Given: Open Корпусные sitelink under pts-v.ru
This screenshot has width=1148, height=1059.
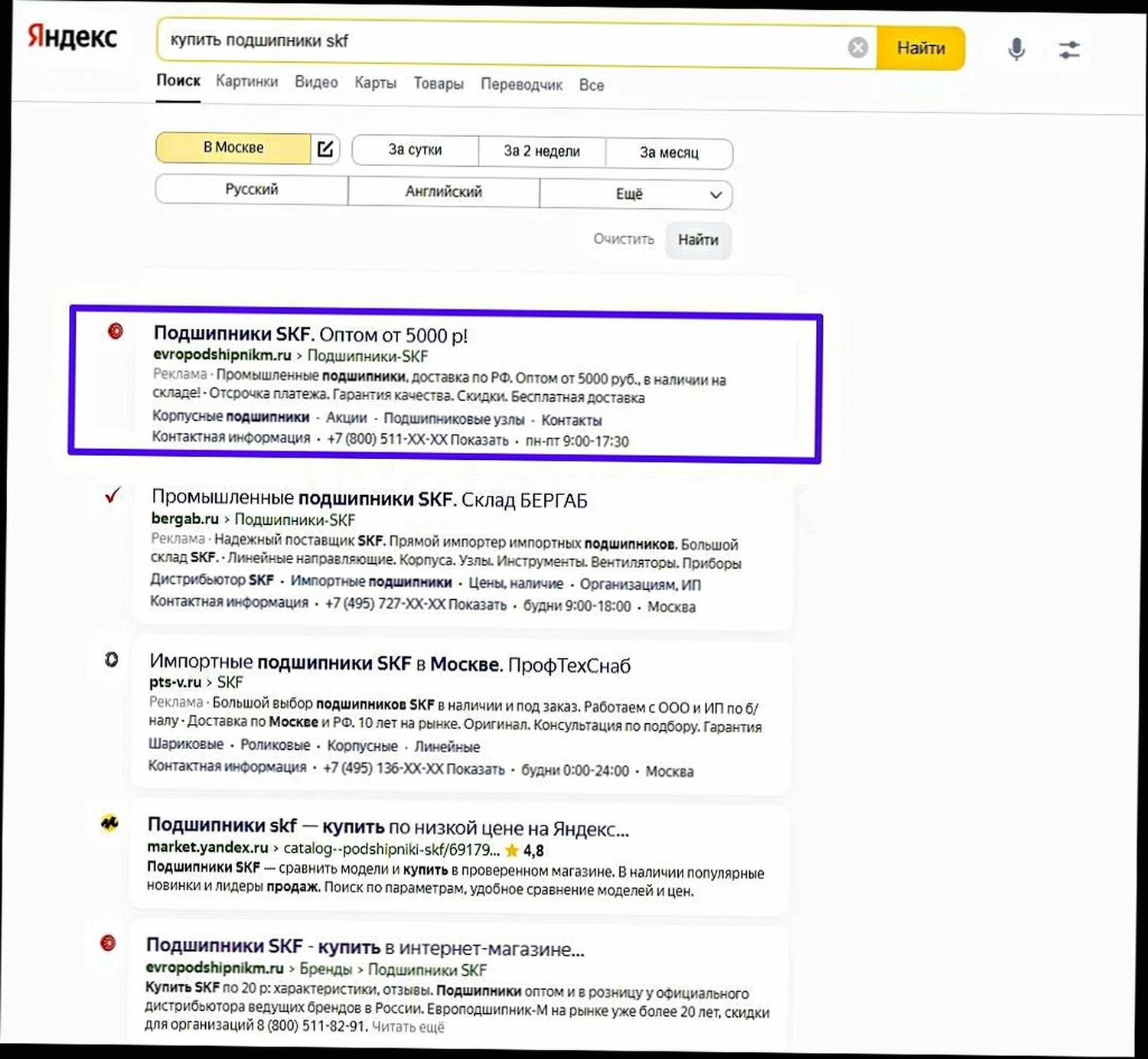Looking at the screenshot, I should tap(363, 745).
